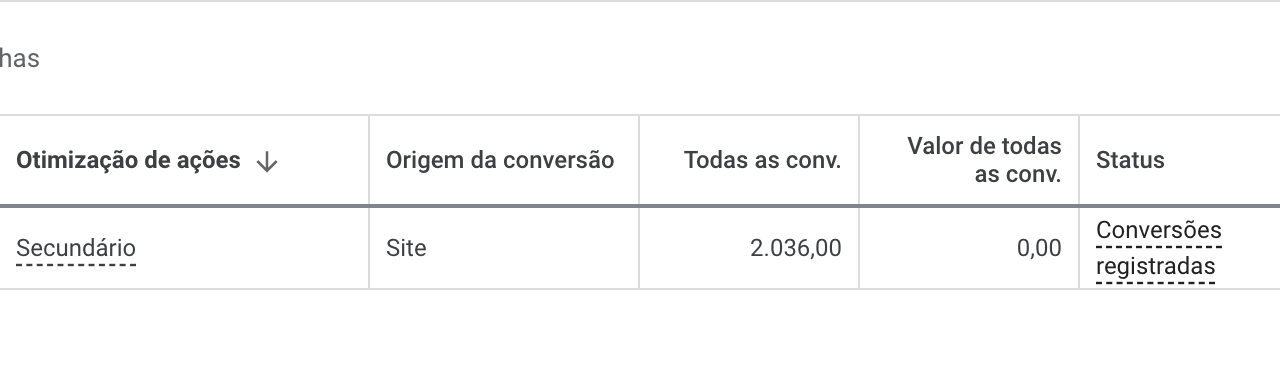The image size is (1280, 372).
Task: Sort by Todas as conv. column header
Action: pyautogui.click(x=762, y=160)
